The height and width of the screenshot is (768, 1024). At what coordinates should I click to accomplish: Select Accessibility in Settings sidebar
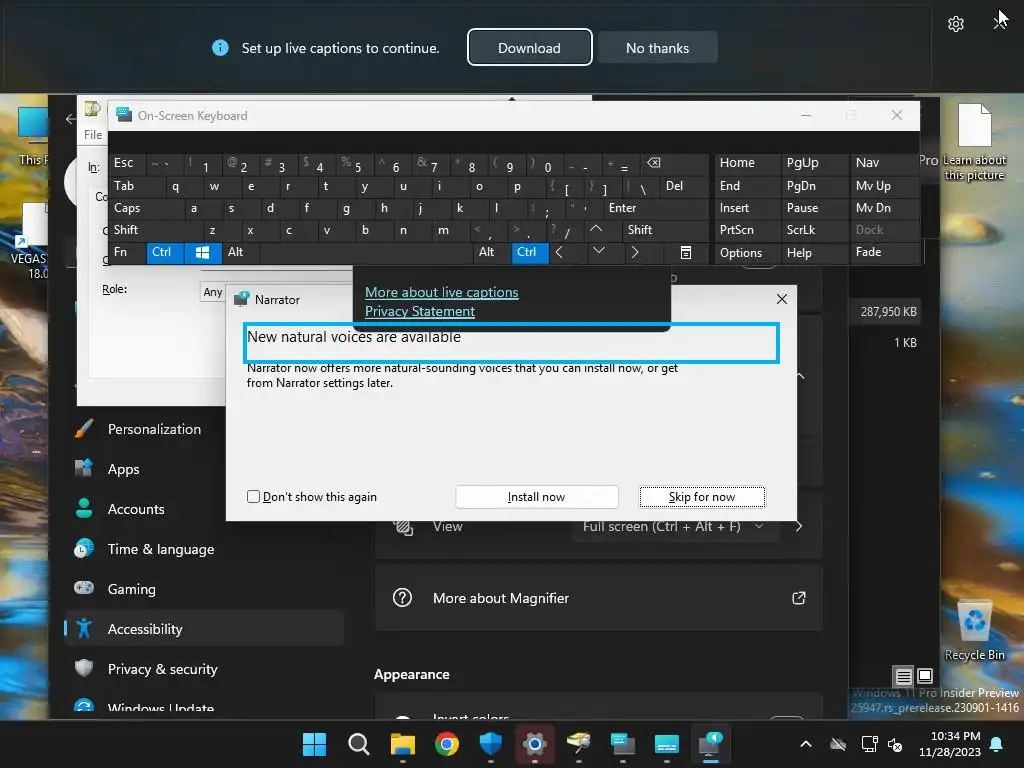click(204, 629)
